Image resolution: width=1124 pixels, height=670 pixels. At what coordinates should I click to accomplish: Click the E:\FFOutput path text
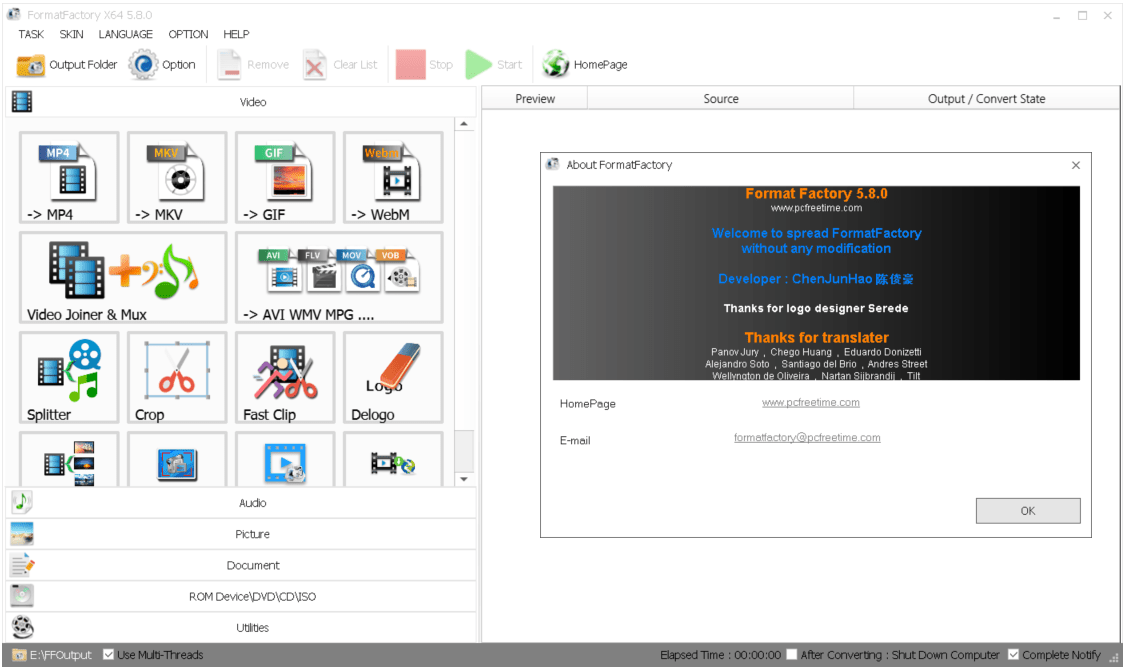[60, 655]
